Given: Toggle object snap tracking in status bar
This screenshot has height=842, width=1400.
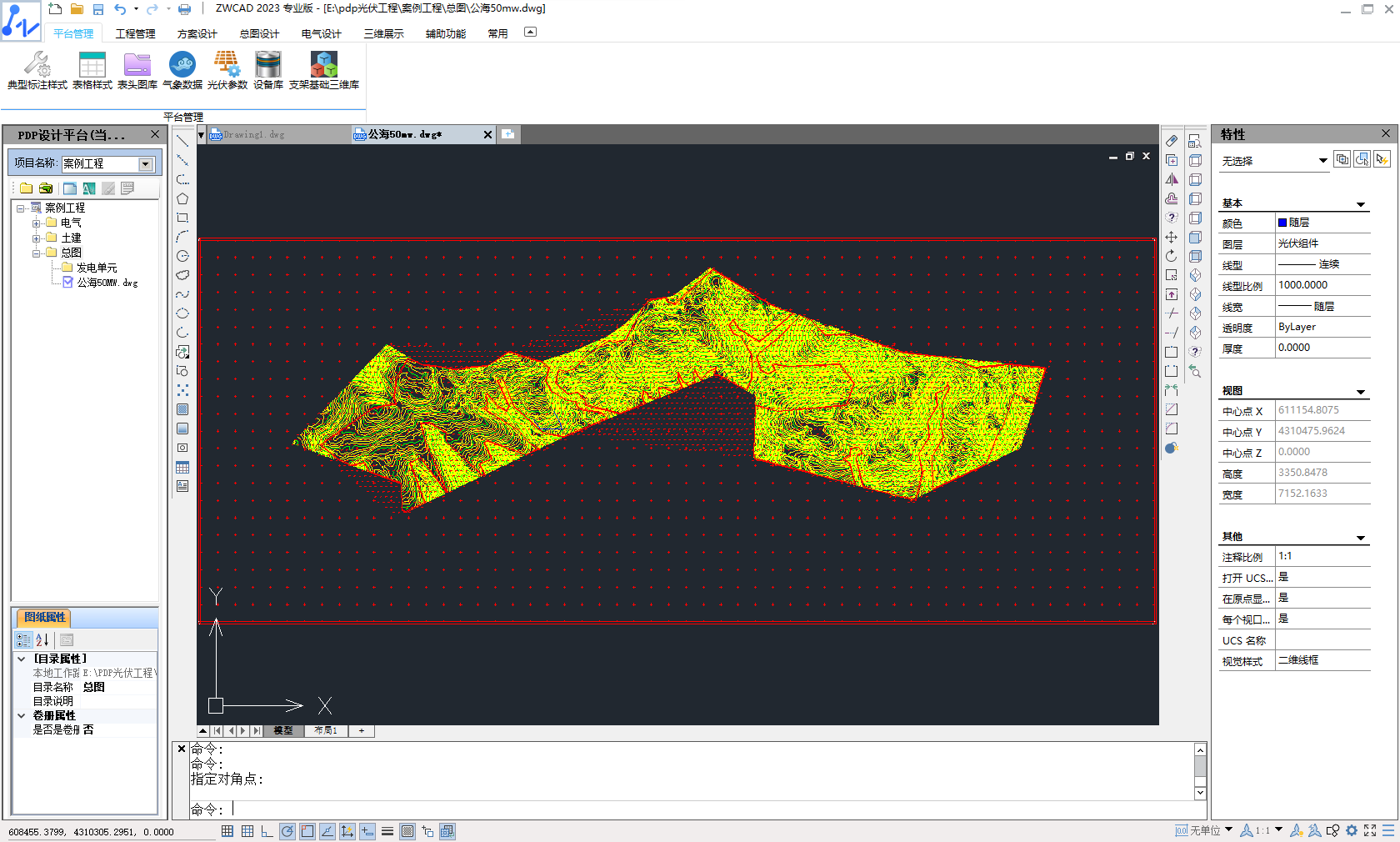Looking at the screenshot, I should click(327, 831).
